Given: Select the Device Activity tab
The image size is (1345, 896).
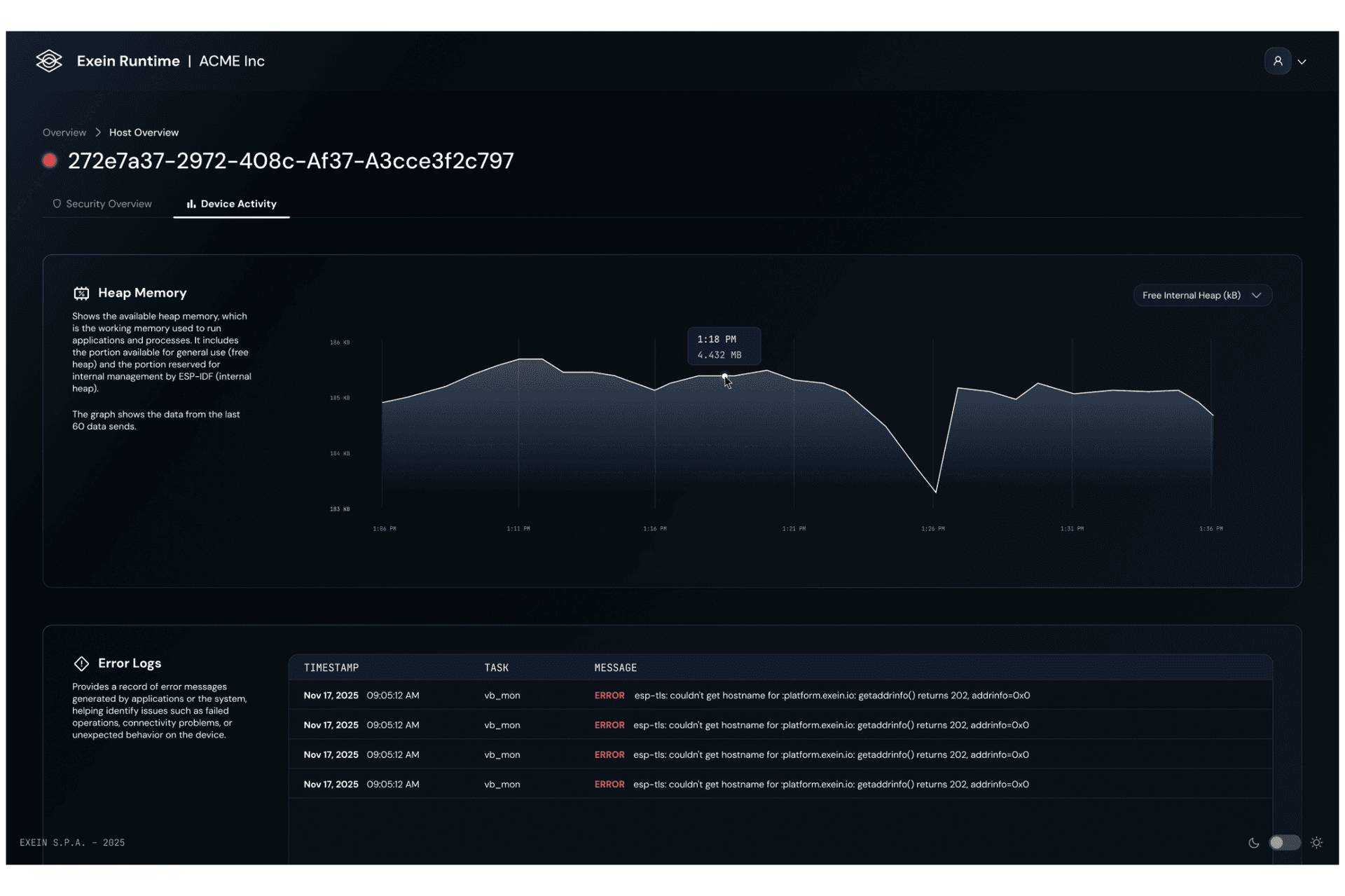Looking at the screenshot, I should 232,204.
